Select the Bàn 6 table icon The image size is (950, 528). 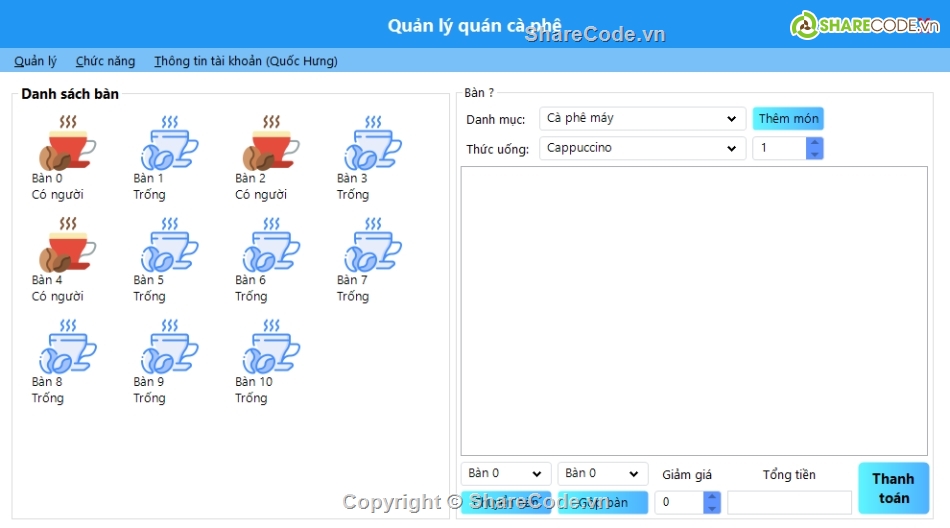click(x=269, y=245)
